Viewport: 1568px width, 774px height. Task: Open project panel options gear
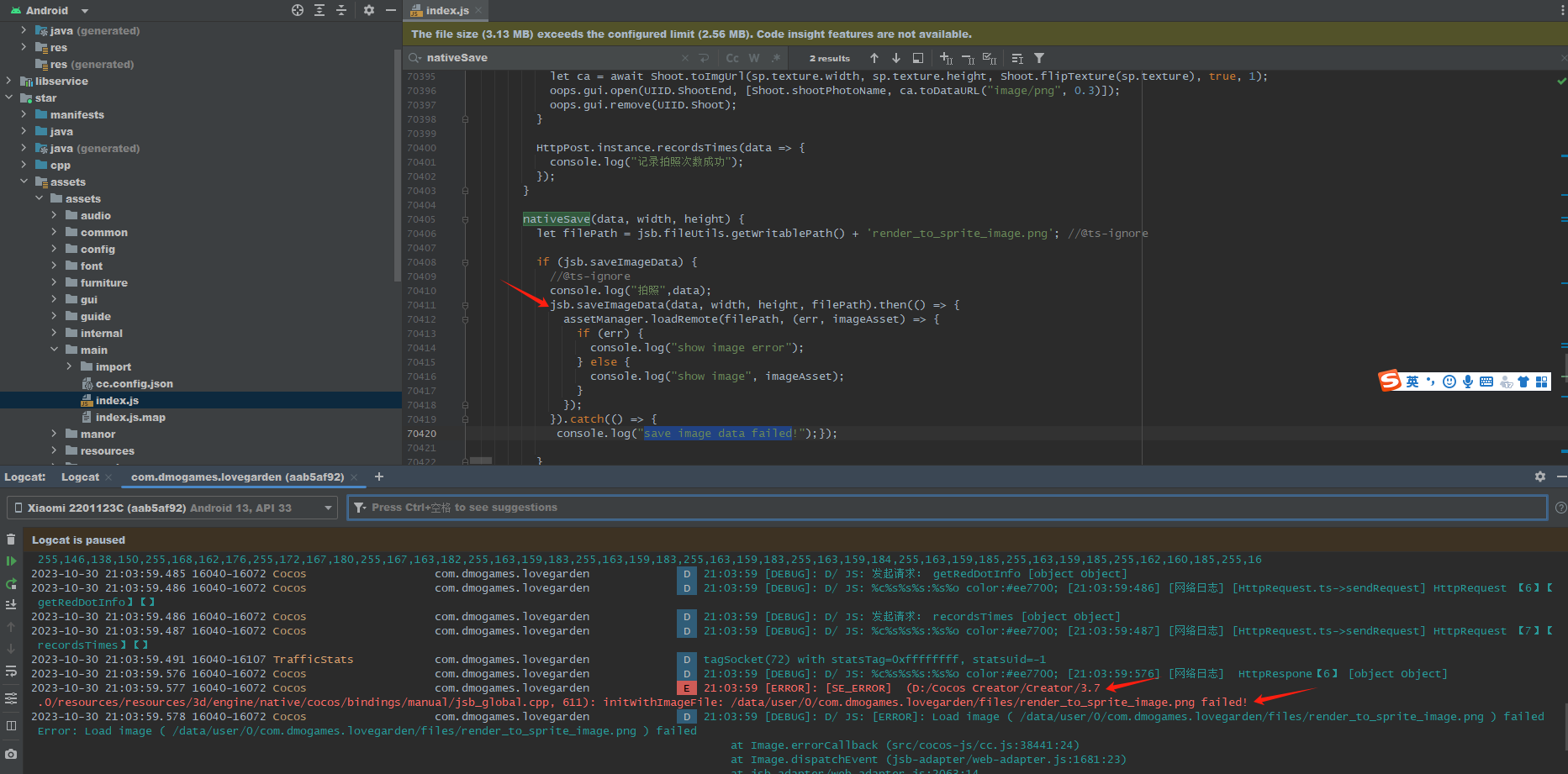(x=368, y=10)
